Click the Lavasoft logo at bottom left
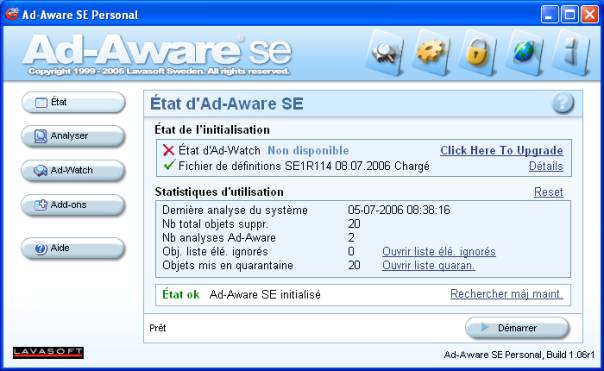Screen dimensions: 604x371 point(48,353)
